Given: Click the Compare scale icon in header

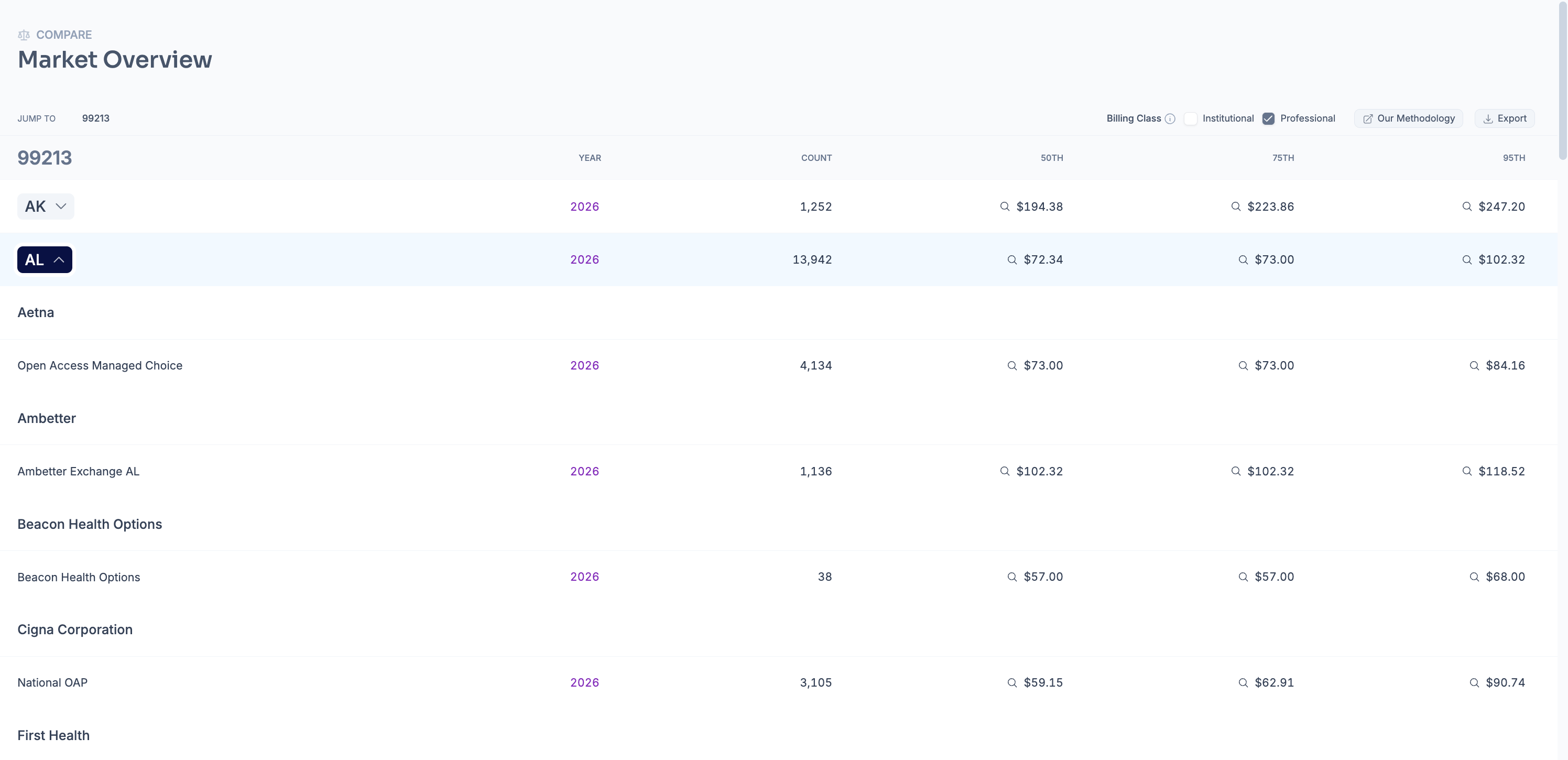Looking at the screenshot, I should 24,35.
